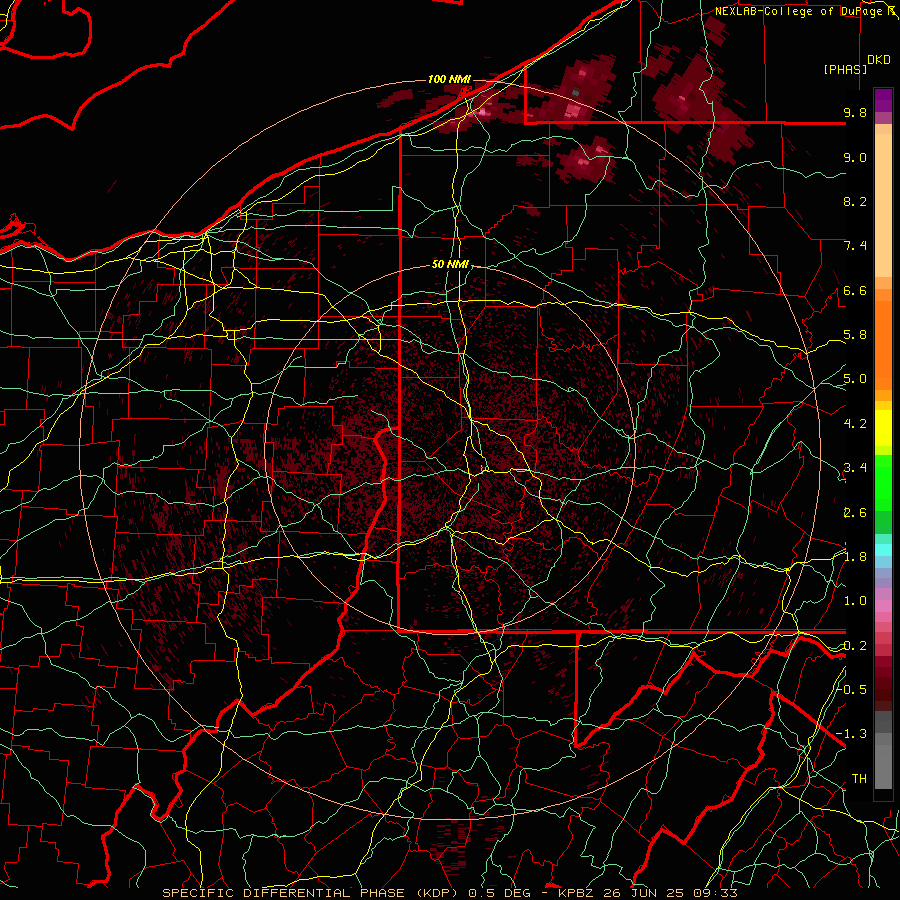Click the bright pink echo core beside 100 NMI label

[482, 111]
